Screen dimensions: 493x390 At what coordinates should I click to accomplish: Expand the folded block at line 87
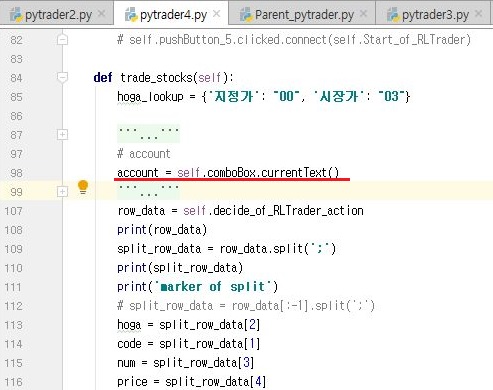(x=62, y=135)
